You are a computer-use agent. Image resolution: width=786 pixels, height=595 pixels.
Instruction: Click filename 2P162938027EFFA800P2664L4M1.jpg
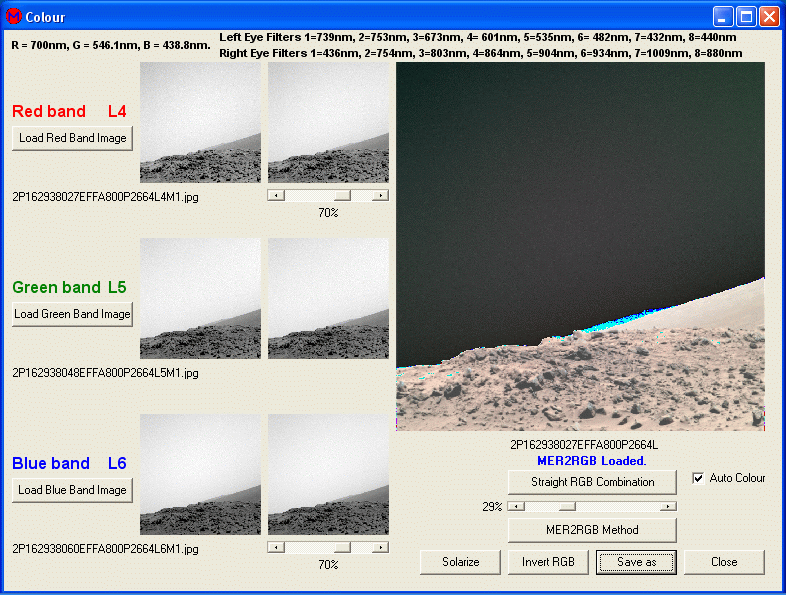point(105,197)
